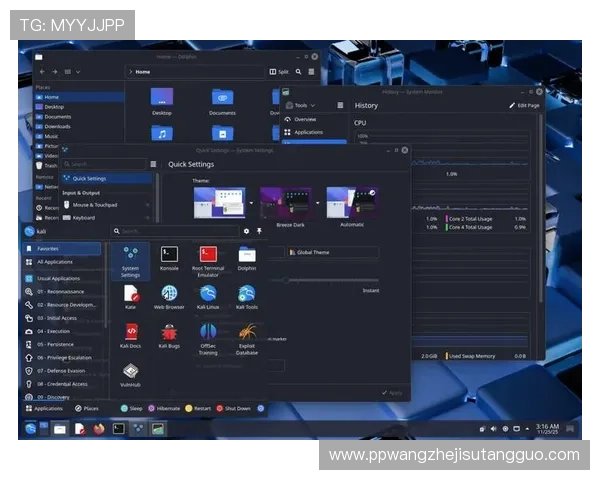The width and height of the screenshot is (600, 480).
Task: Select the Automatic theme thumbnail
Action: pyautogui.click(x=352, y=202)
